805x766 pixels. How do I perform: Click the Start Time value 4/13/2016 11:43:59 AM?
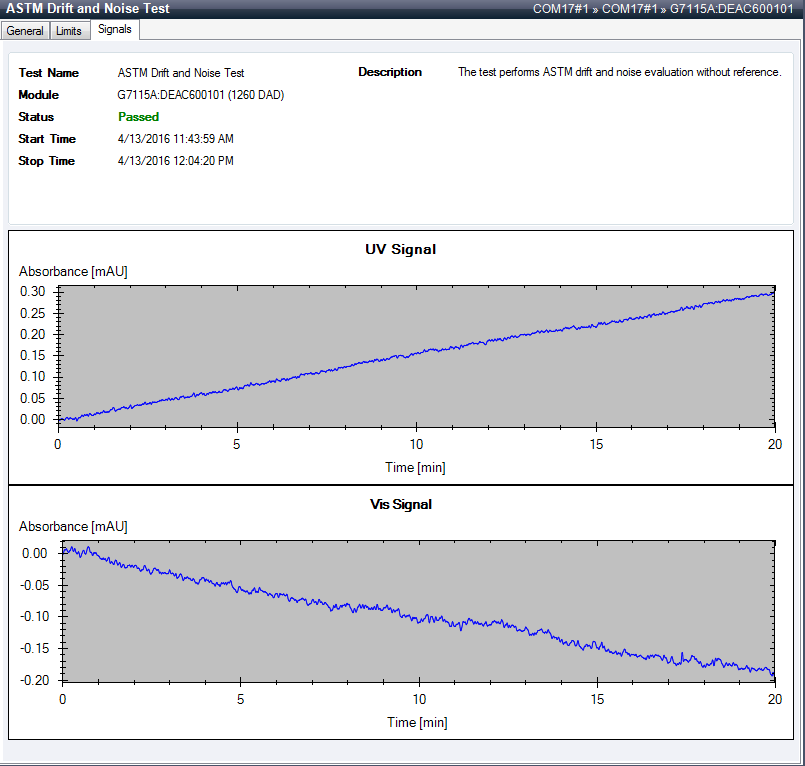tap(176, 139)
